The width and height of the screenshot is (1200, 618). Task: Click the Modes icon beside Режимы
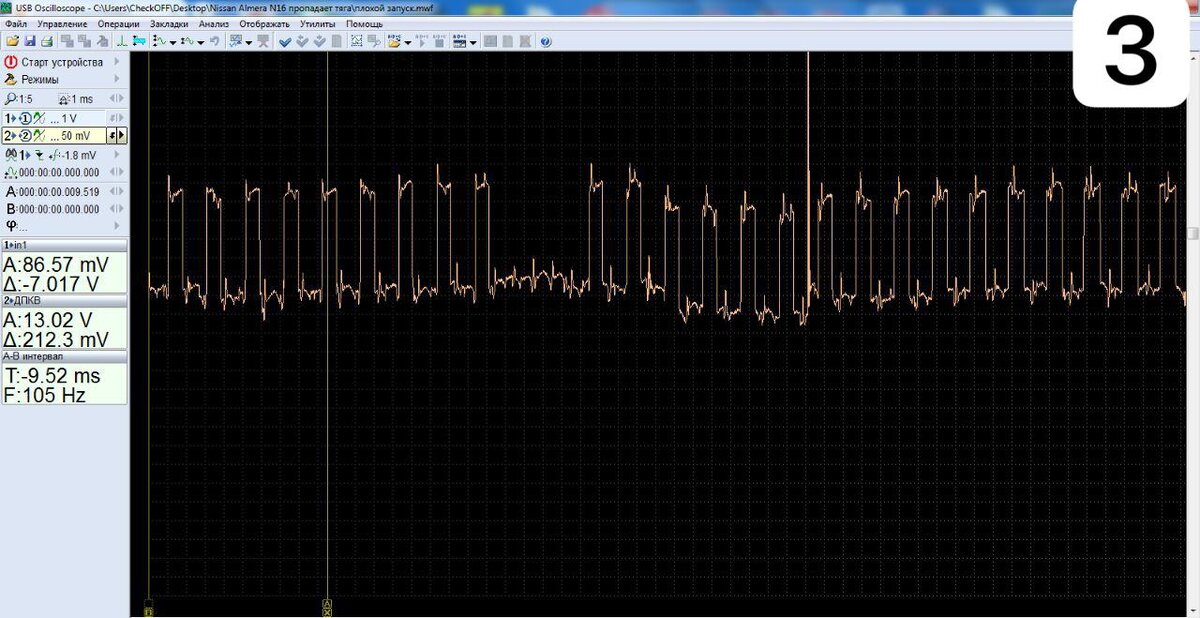pyautogui.click(x=11, y=80)
